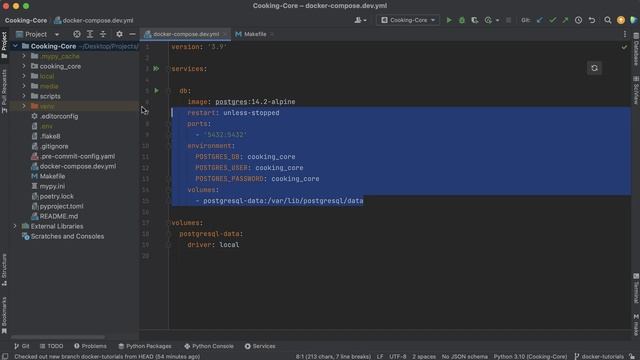640x360 pixels.
Task: Open Bookmarks tool window stripe
Action: pos(4,315)
